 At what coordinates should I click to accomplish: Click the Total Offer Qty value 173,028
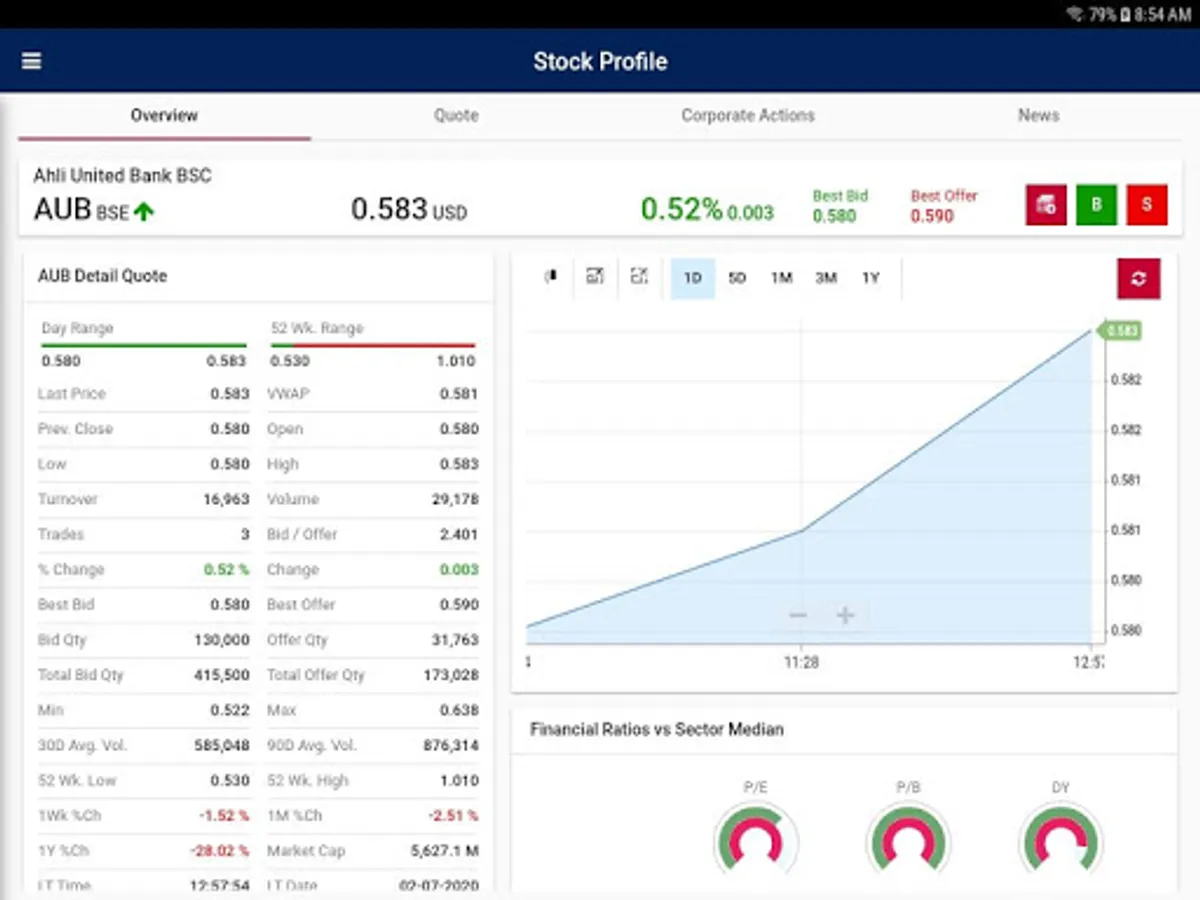pos(451,675)
